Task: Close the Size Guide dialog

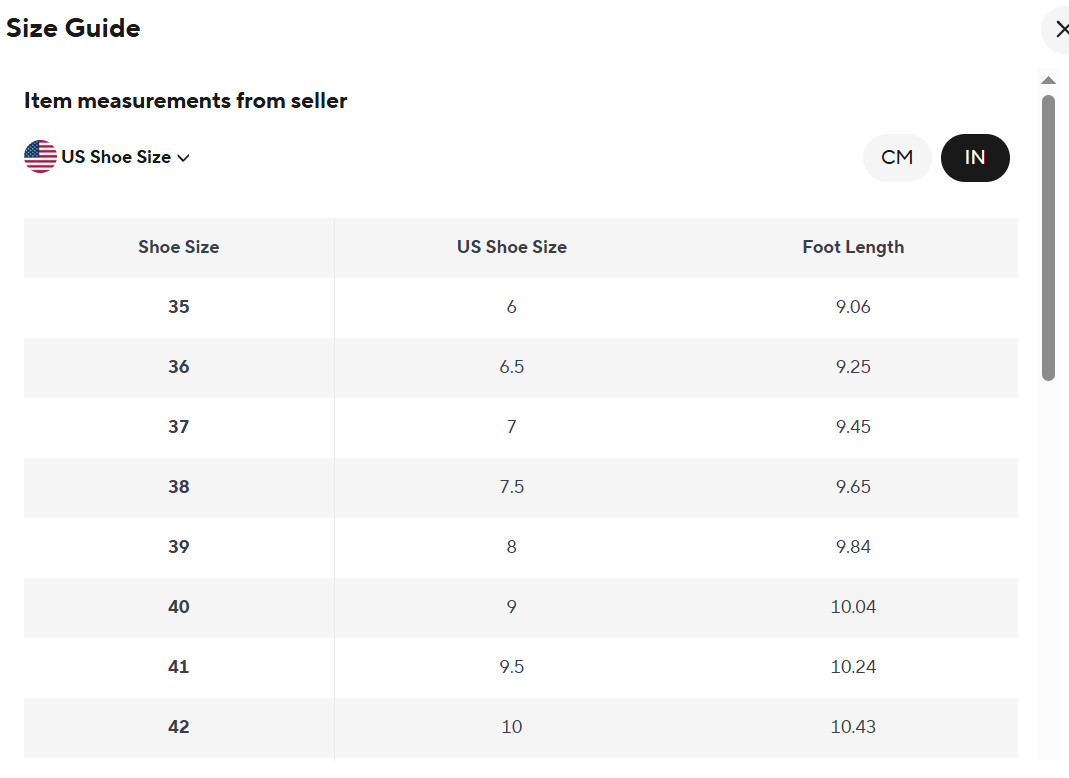Action: click(1059, 29)
